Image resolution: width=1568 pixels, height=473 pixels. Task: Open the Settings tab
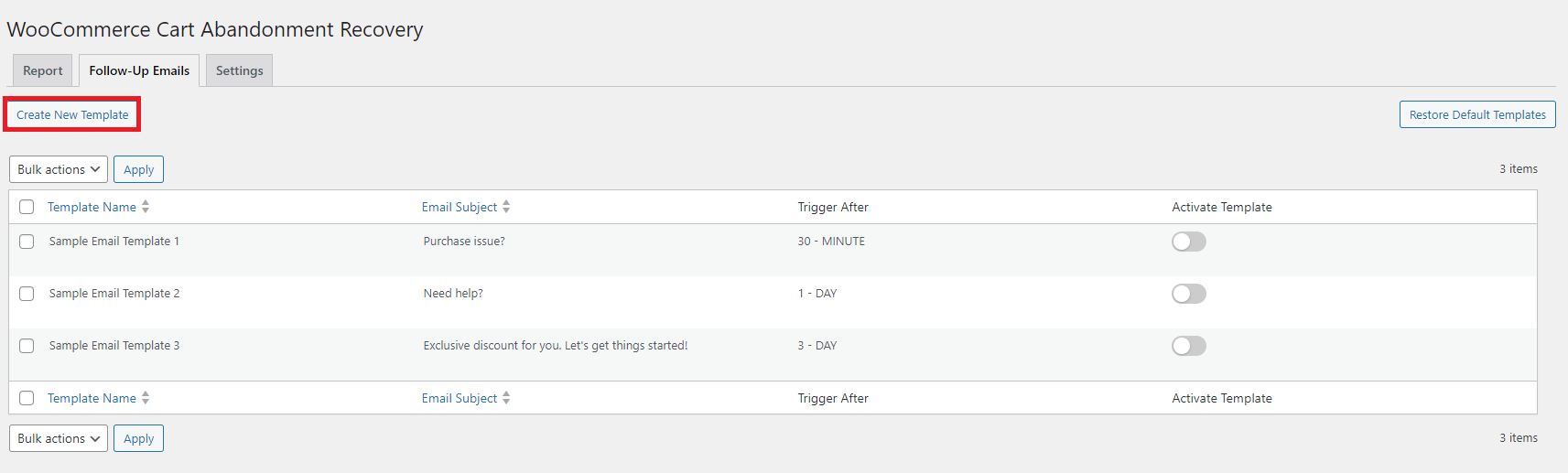(239, 70)
